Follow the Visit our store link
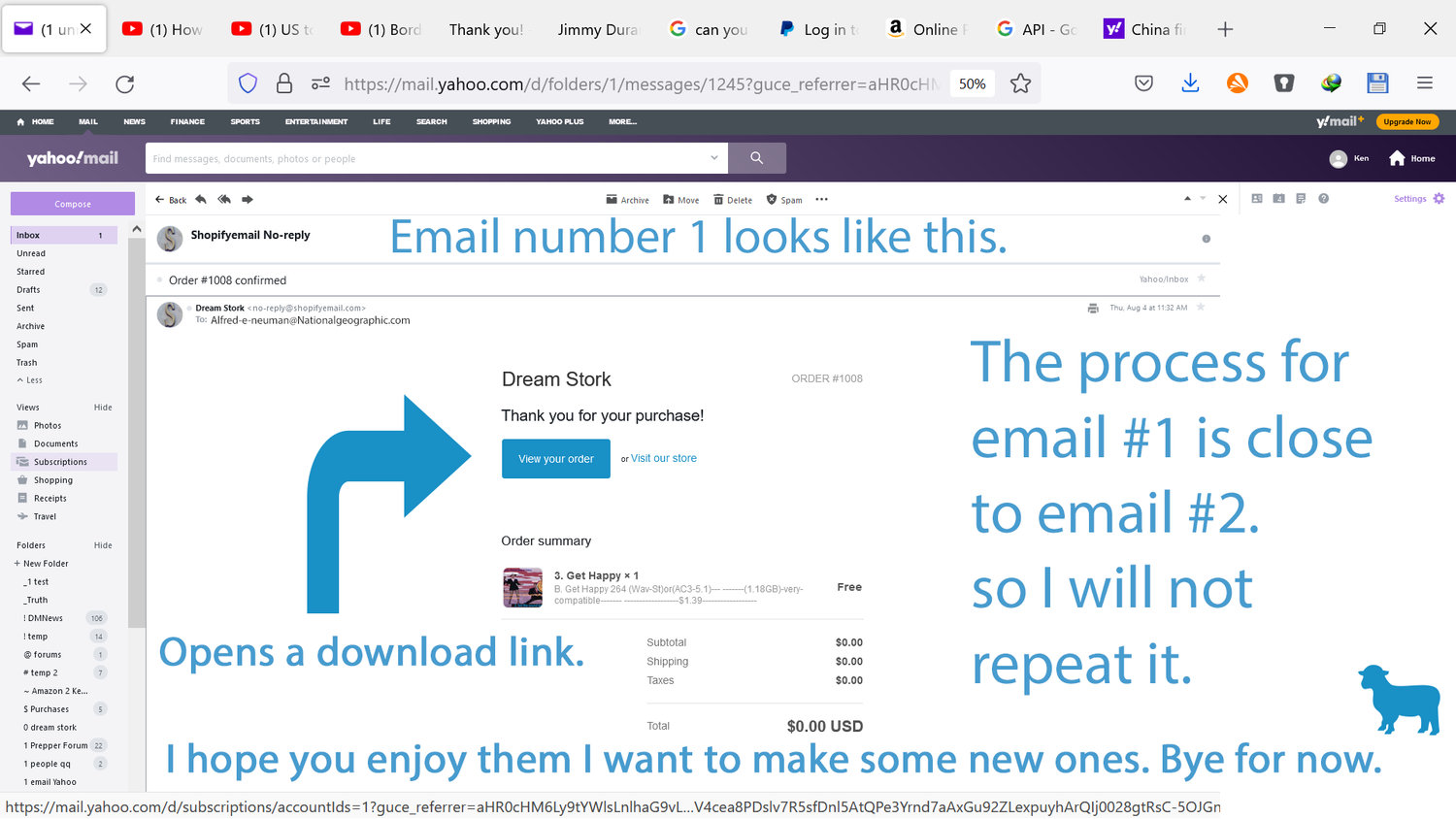 (x=664, y=458)
